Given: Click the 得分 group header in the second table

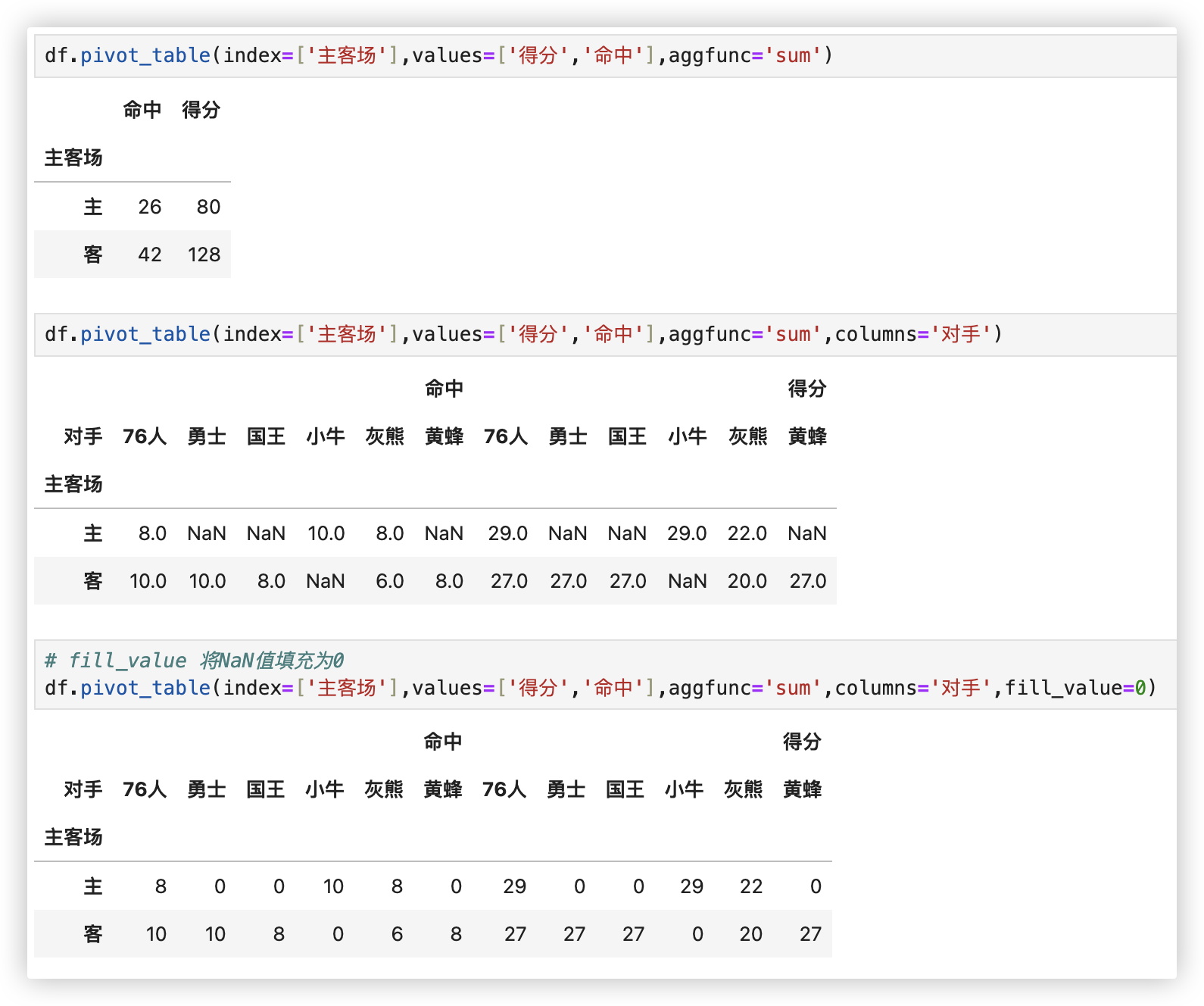Looking at the screenshot, I should coord(806,389).
